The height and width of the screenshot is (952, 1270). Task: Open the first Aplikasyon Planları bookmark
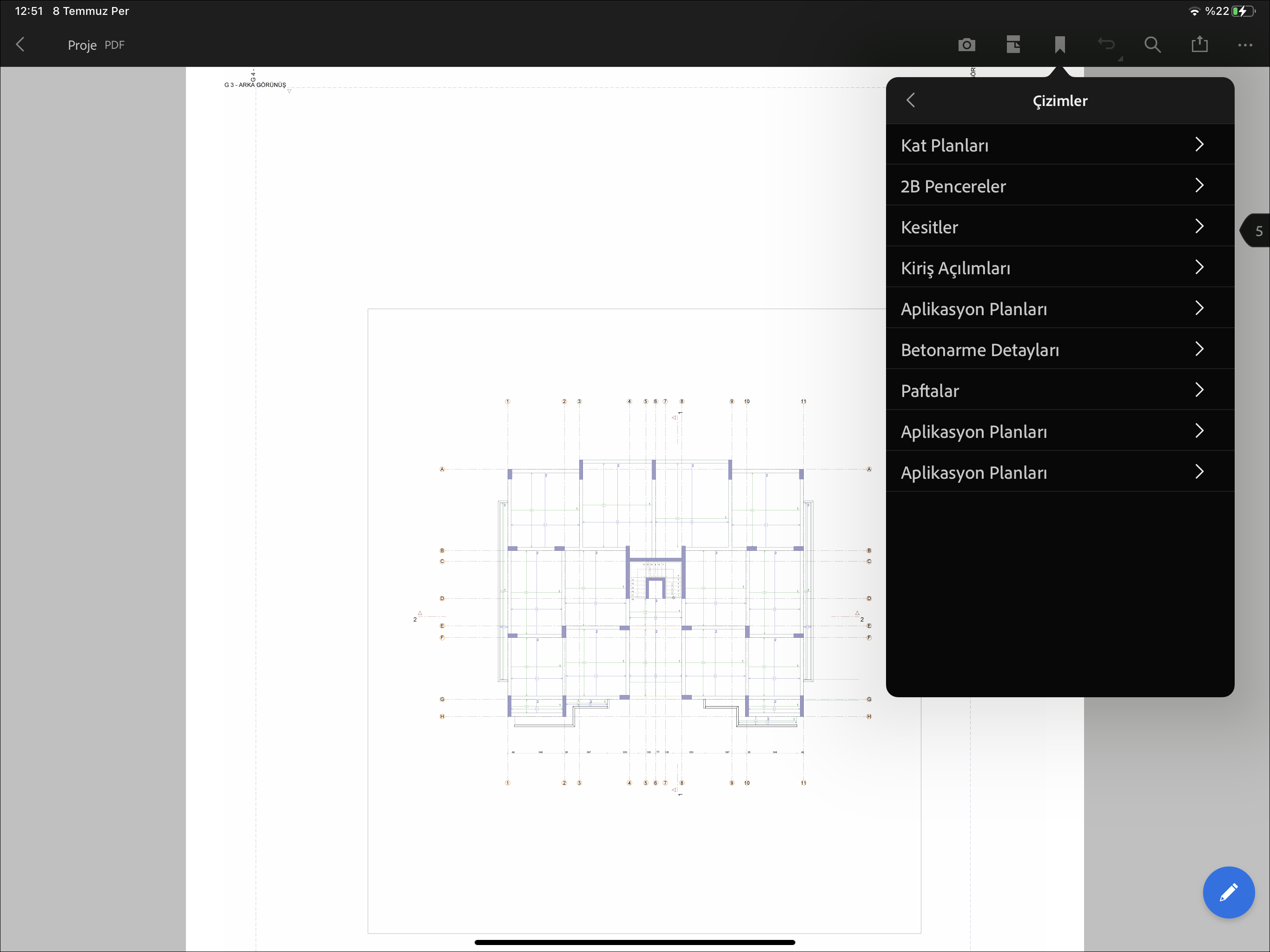tap(974, 309)
